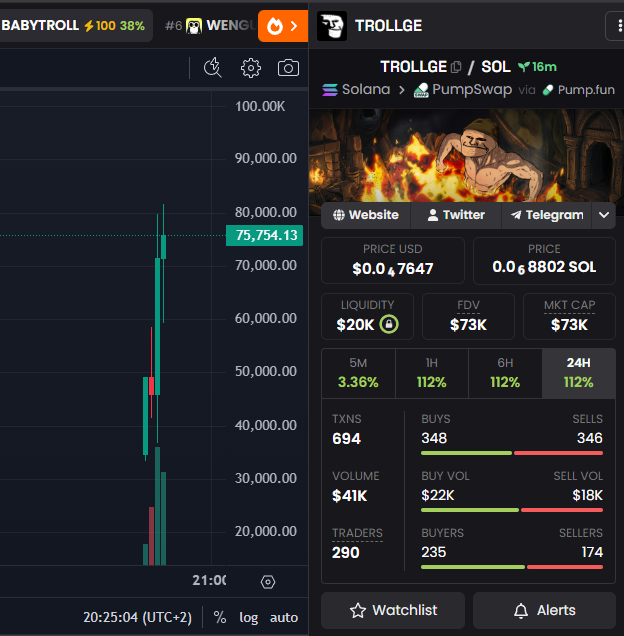Screen dimensions: 624x636
Task: Click the latest green candlestick on chart
Action: tap(164, 247)
